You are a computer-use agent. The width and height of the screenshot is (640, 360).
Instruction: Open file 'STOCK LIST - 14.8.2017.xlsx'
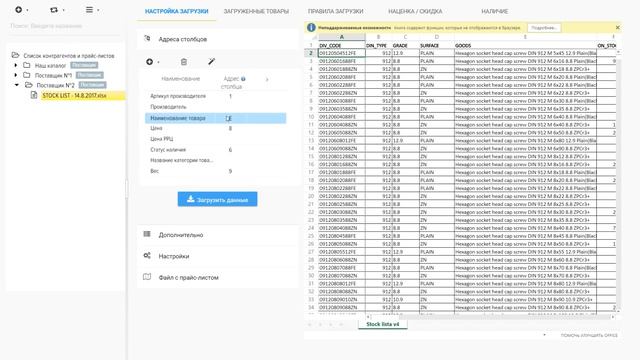[x=75, y=96]
